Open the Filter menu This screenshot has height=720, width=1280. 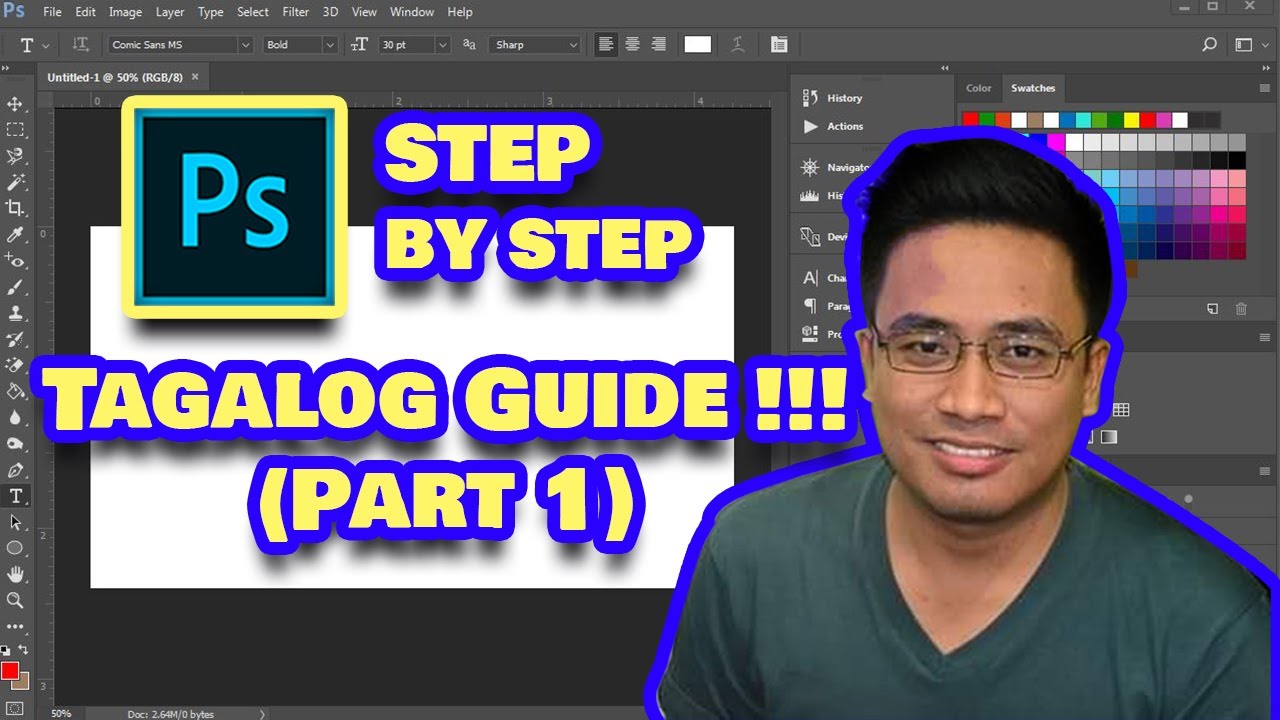(296, 12)
